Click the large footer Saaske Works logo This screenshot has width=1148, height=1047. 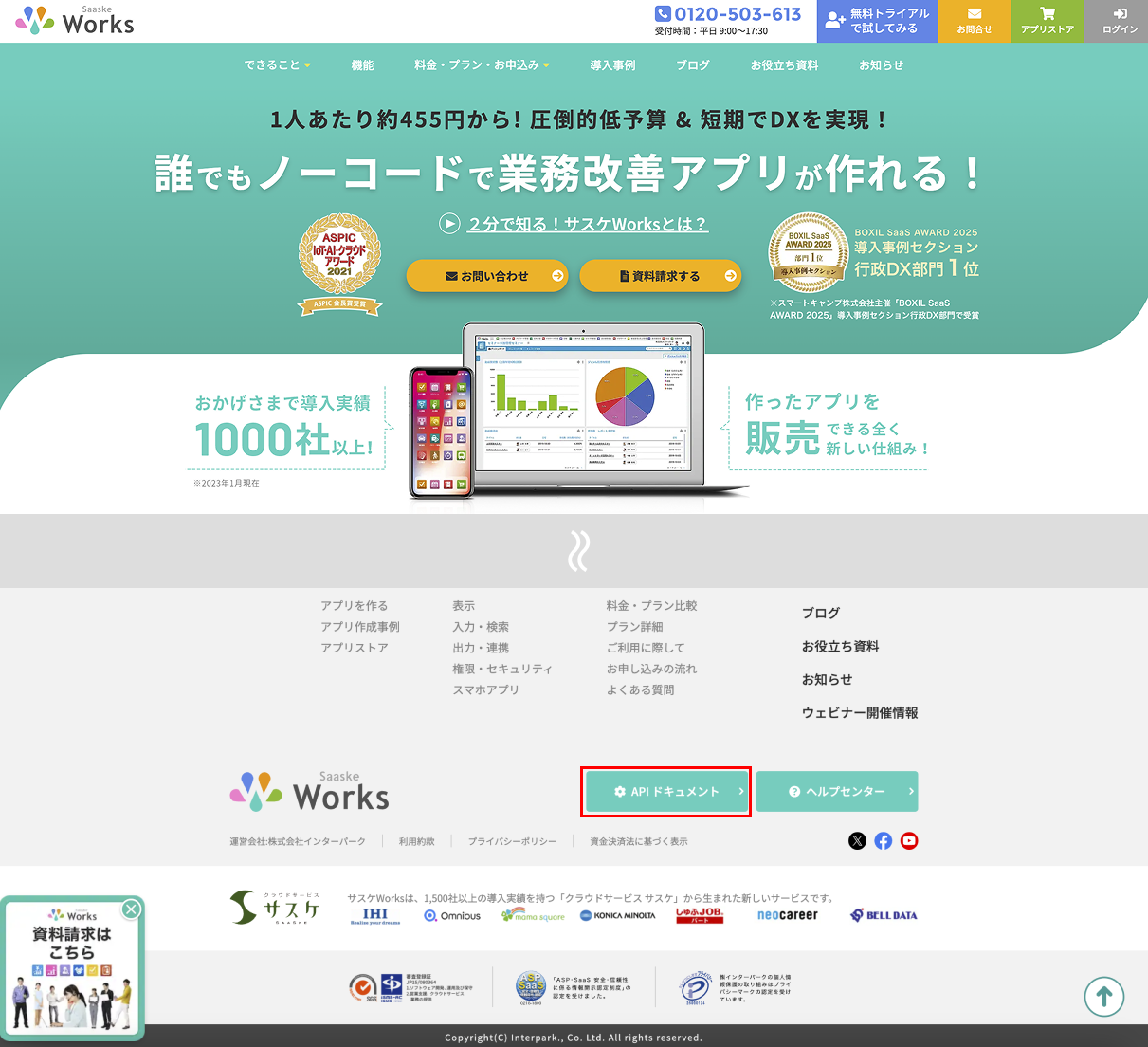pos(309,792)
